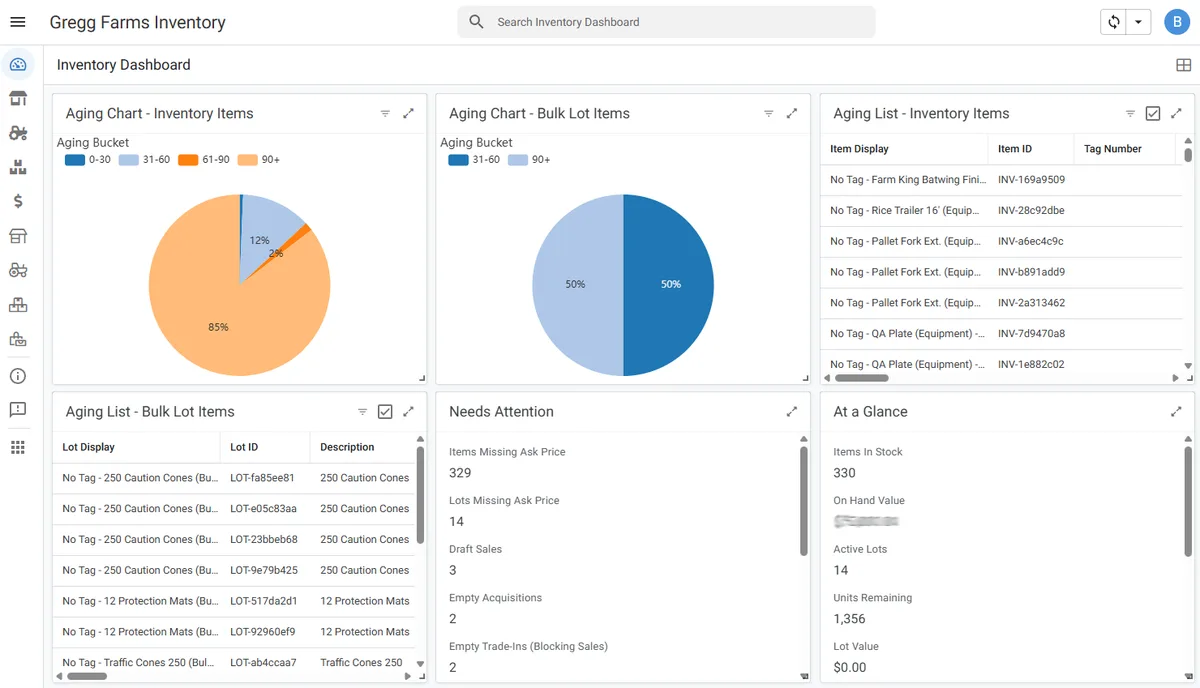Viewport: 1200px width, 688px height.
Task: Maximize the Aging List - Bulk Lot Items panel
Action: pyautogui.click(x=408, y=412)
